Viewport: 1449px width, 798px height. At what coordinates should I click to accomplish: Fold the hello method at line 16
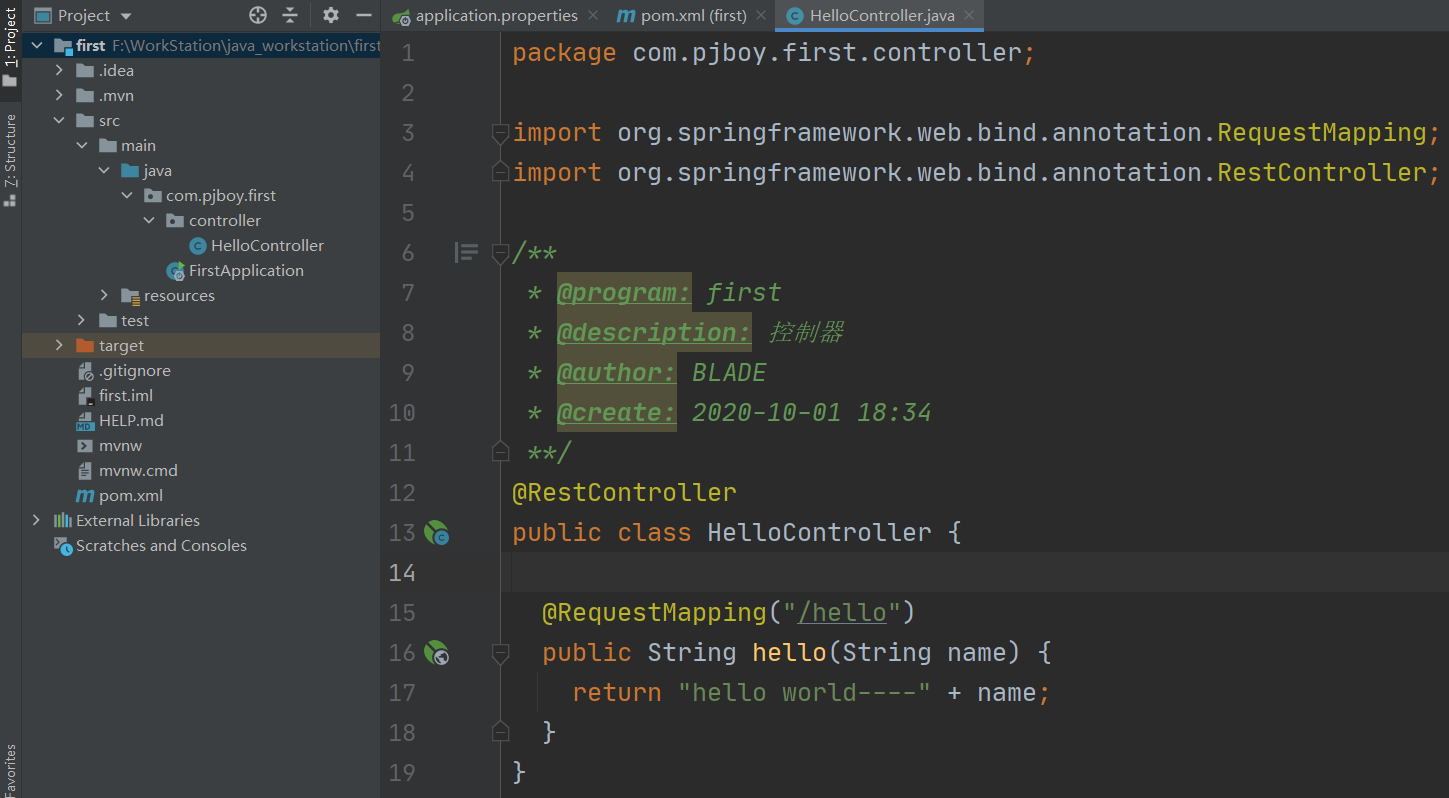coord(500,653)
